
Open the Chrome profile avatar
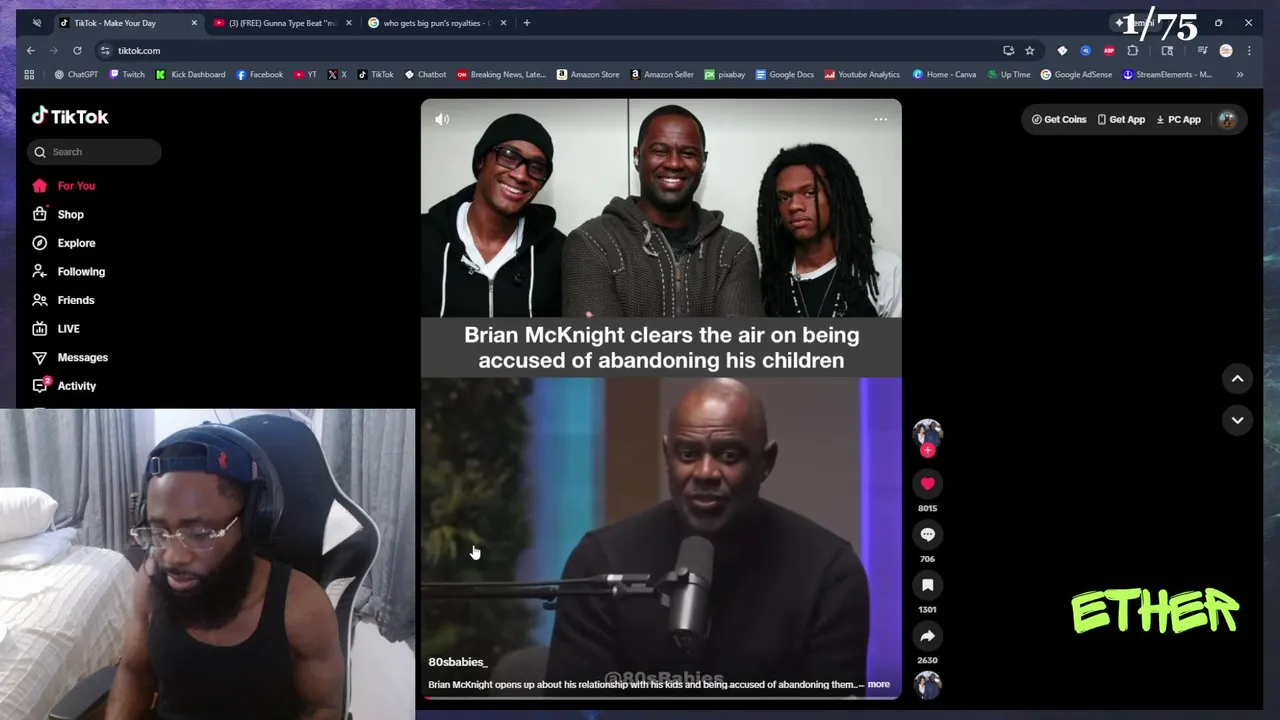point(1226,51)
